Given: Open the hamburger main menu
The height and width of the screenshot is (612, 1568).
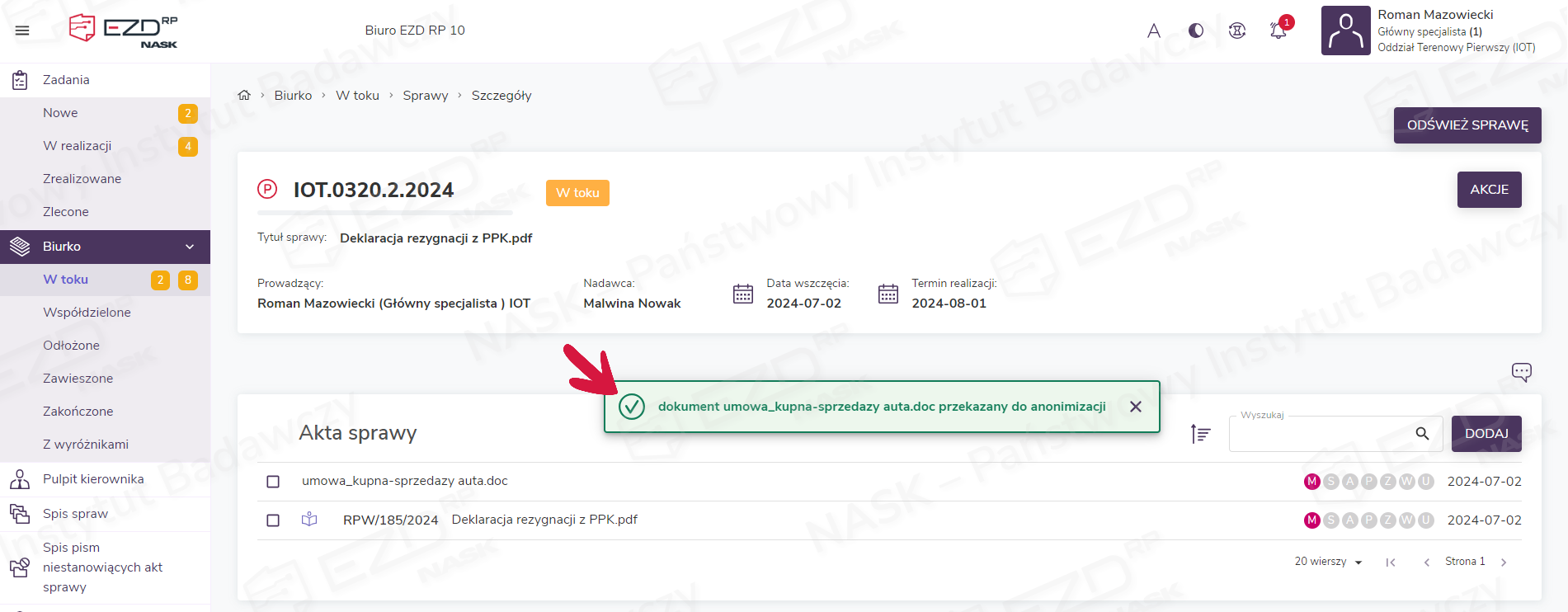Looking at the screenshot, I should point(22,31).
